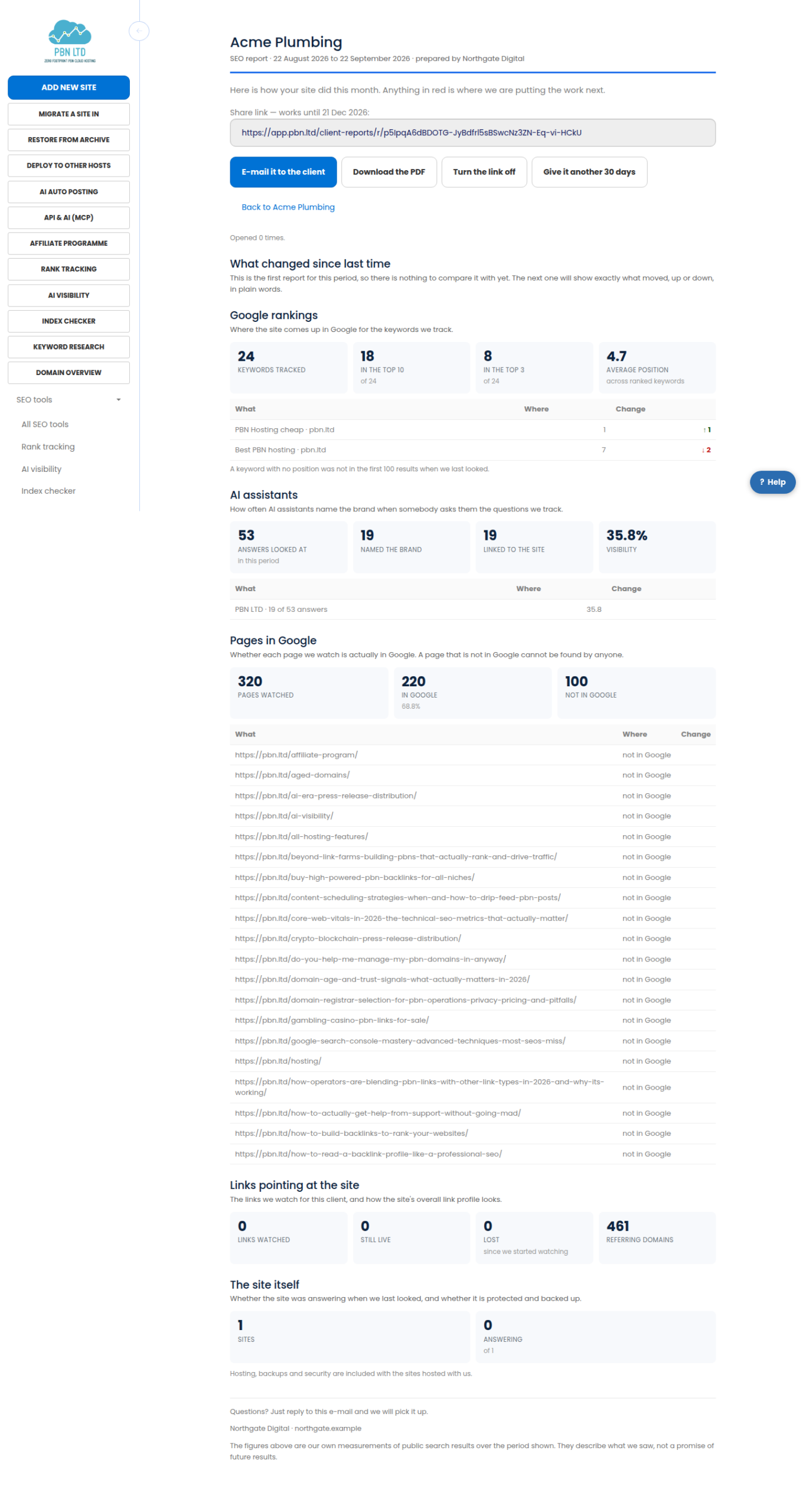Click the 18 IN THE TOP 10 card

[410, 366]
